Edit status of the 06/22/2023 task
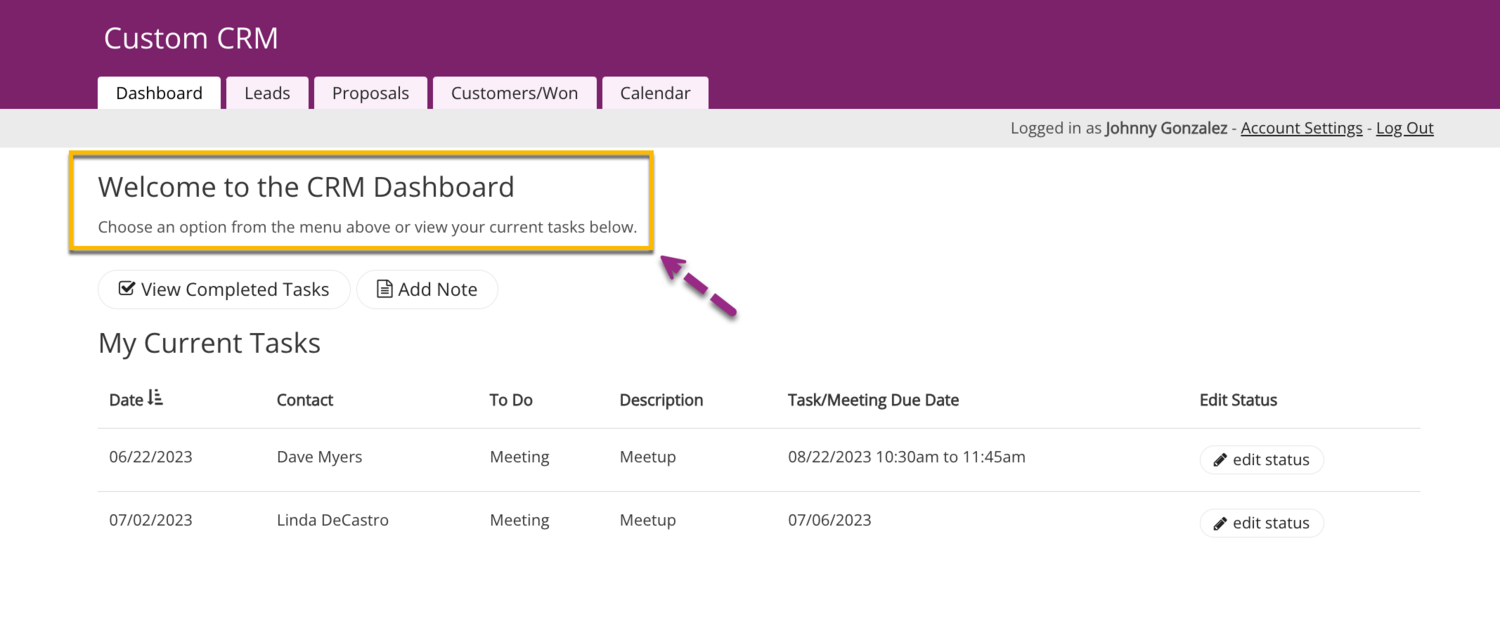Viewport: 1500px width, 631px height. pos(1262,460)
